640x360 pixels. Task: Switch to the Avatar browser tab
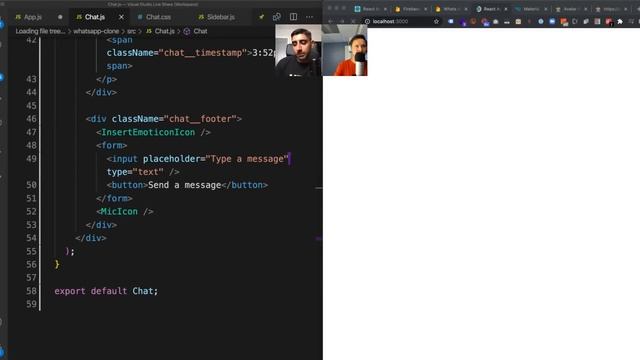571,9
